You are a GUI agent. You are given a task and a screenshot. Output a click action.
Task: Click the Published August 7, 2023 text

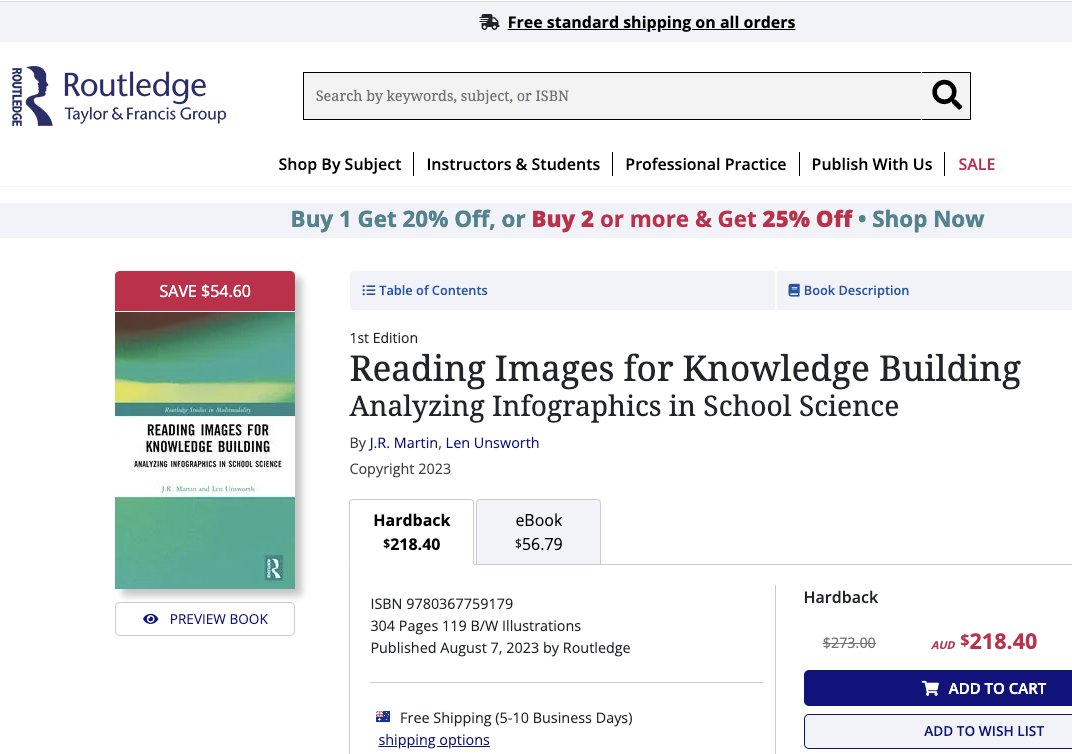[500, 648]
